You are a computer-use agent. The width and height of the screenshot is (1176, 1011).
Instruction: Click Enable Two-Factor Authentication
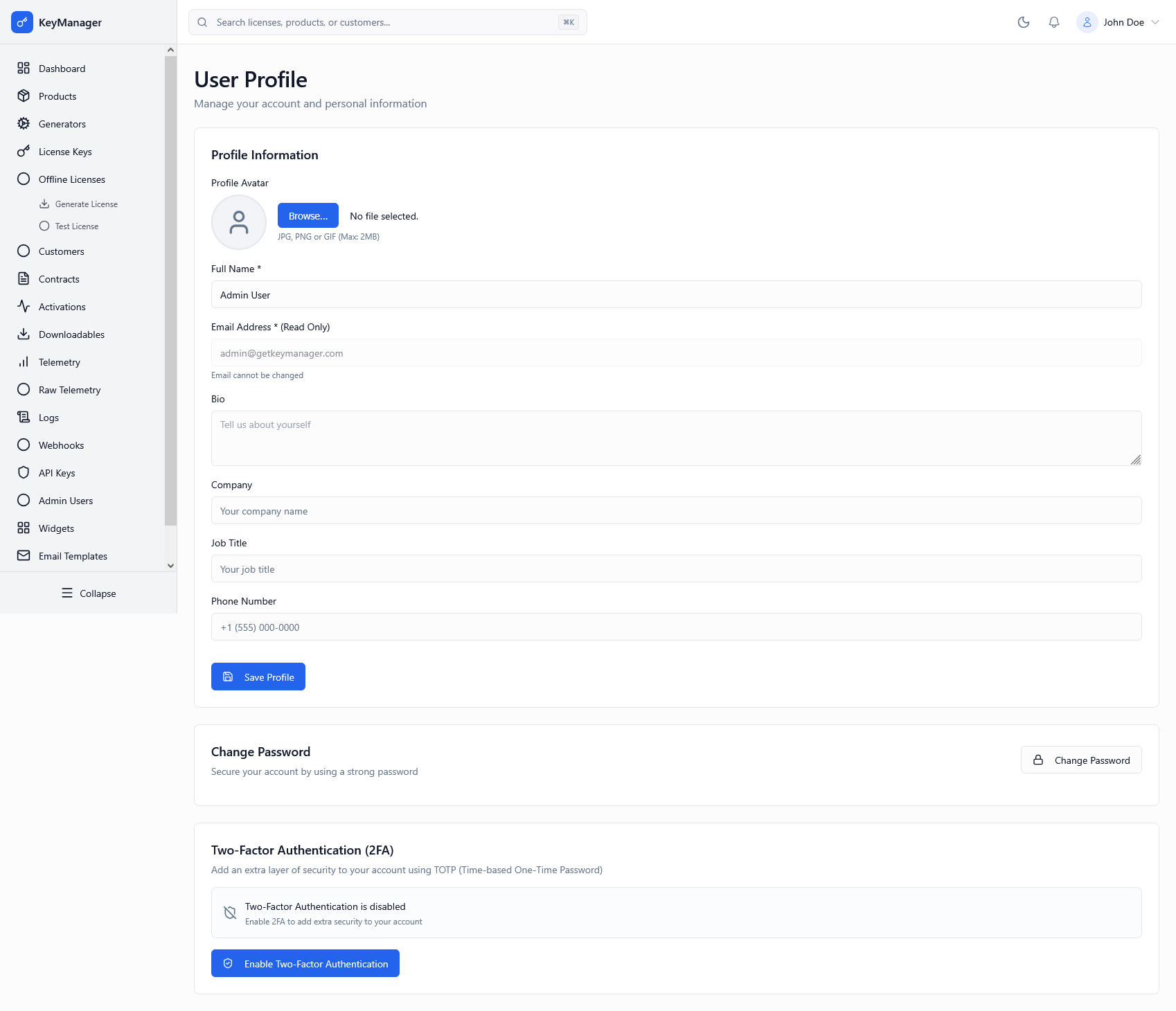pyautogui.click(x=305, y=963)
